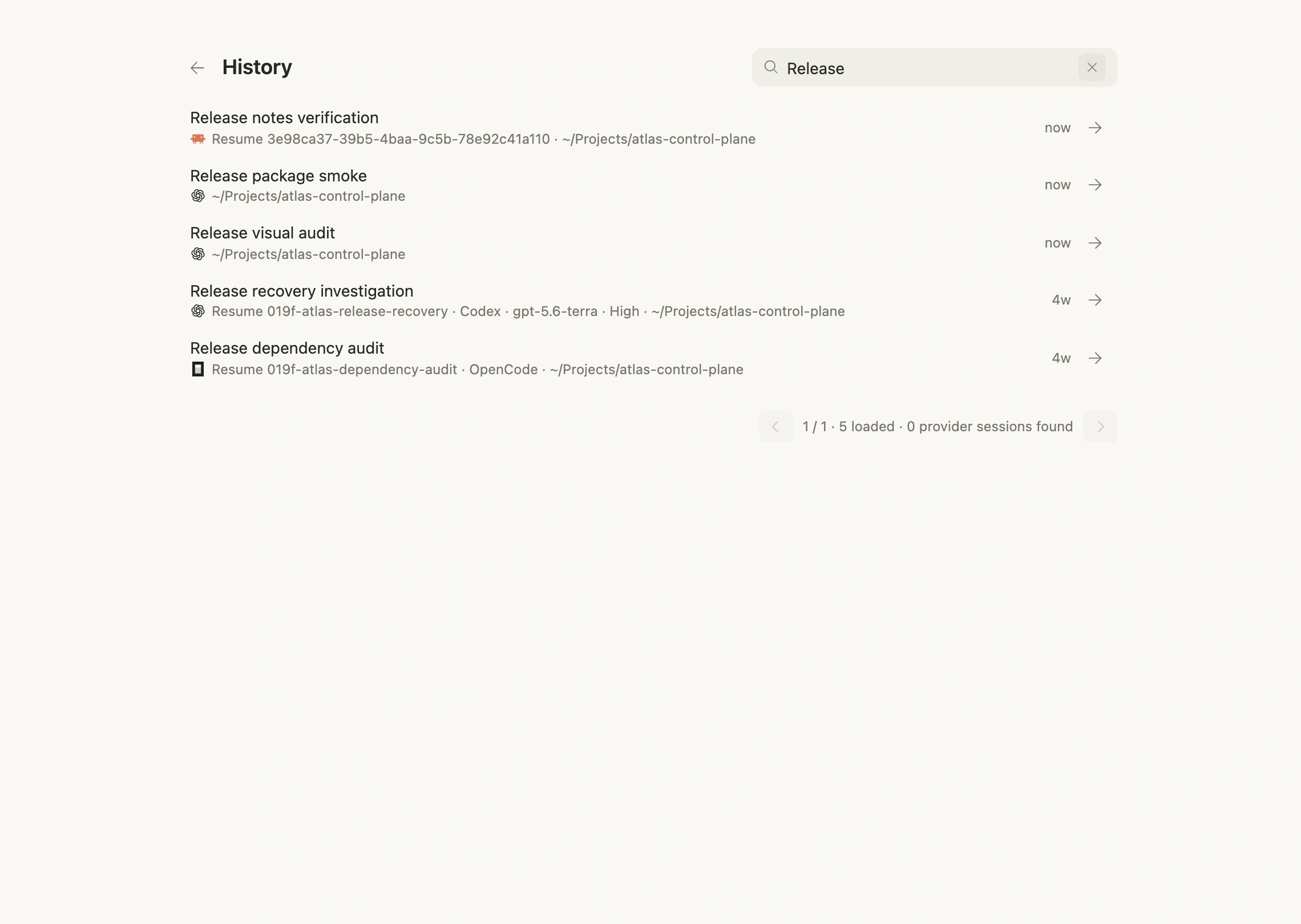Open the Release notes verification session
The image size is (1301, 924).
click(x=649, y=128)
